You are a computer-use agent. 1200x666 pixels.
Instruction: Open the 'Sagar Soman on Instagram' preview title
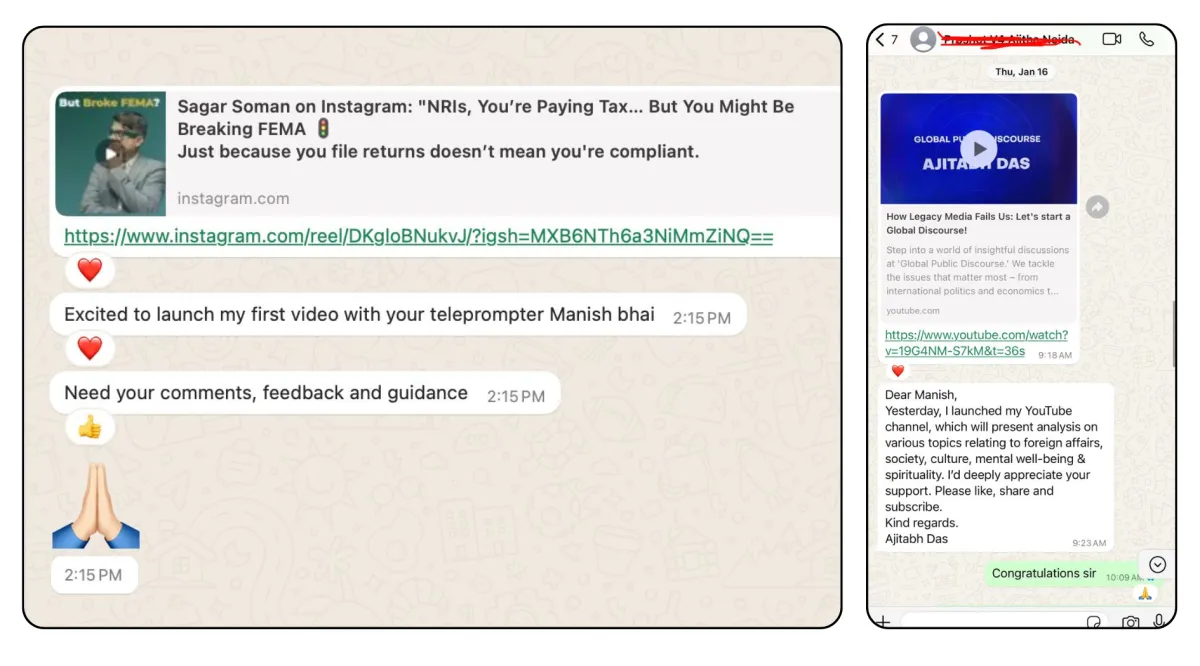[x=486, y=129]
